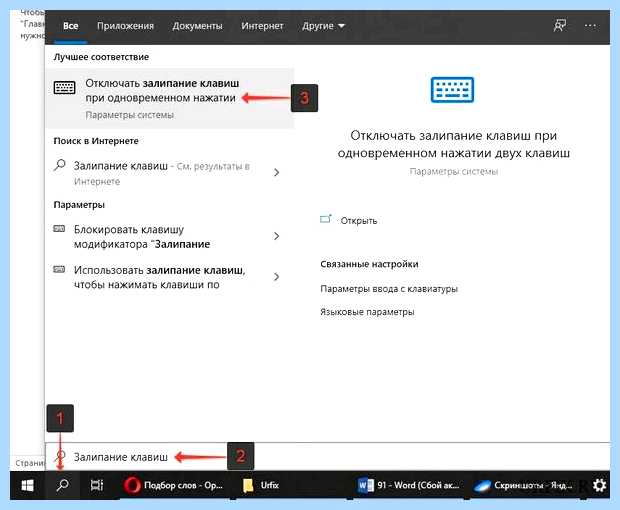Click the Лучшее соответствие heading
This screenshot has height=510, width=620.
pyautogui.click(x=101, y=57)
